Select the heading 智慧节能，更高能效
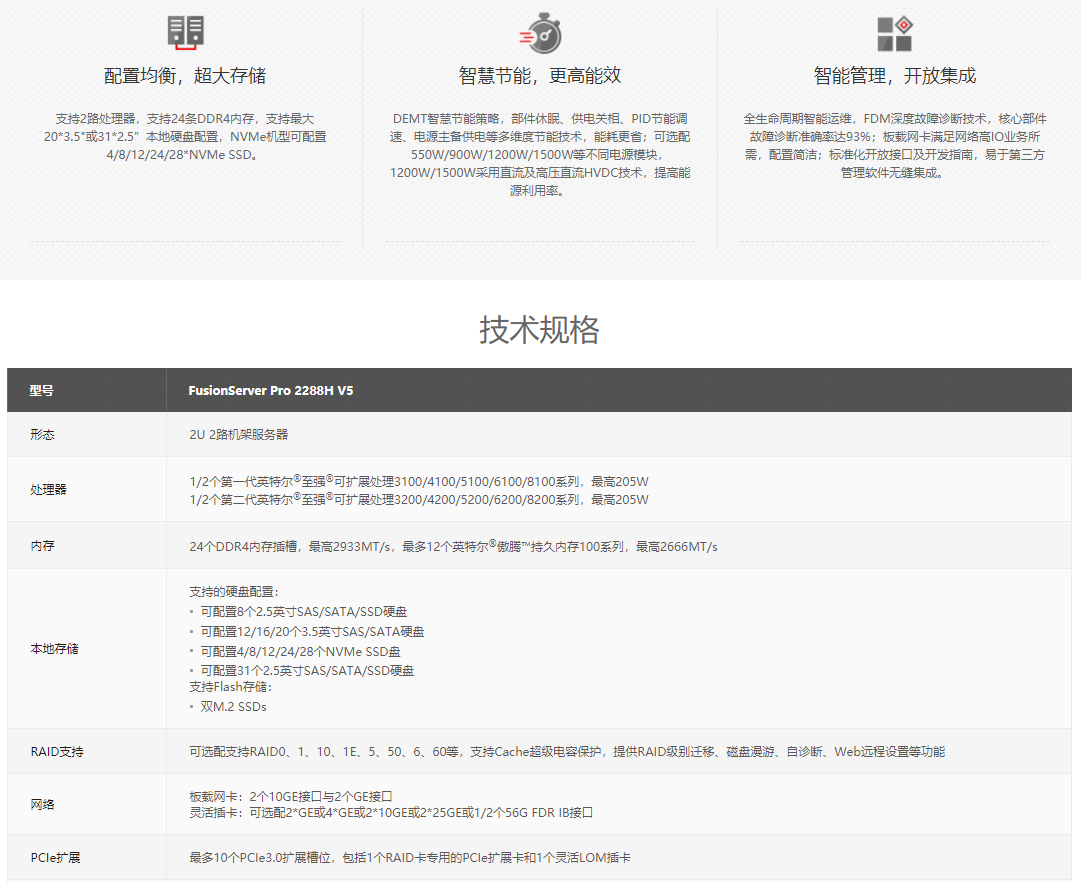Image resolution: width=1081 pixels, height=882 pixels. (540, 76)
